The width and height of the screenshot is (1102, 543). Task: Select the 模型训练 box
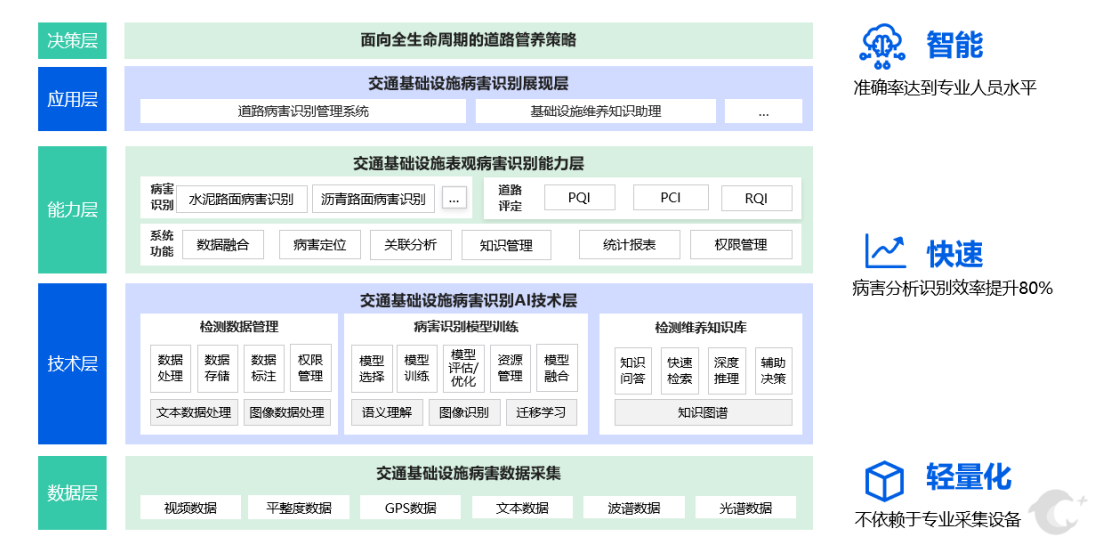pyautogui.click(x=417, y=368)
